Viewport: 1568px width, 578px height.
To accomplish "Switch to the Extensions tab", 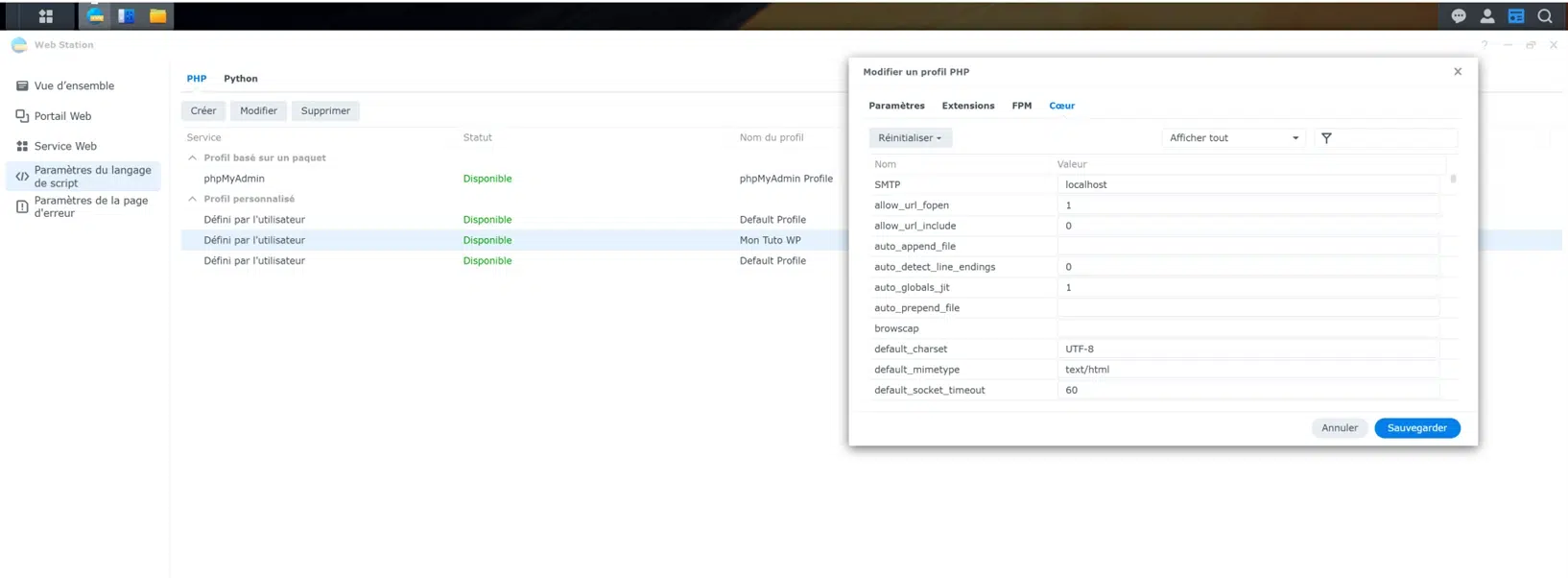I will click(x=967, y=106).
